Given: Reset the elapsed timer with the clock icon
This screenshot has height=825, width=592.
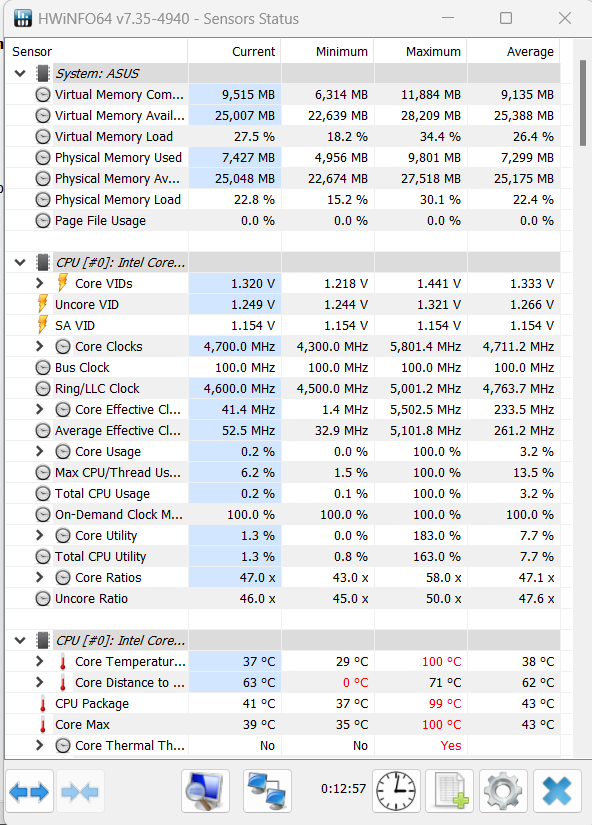Looking at the screenshot, I should coord(396,791).
